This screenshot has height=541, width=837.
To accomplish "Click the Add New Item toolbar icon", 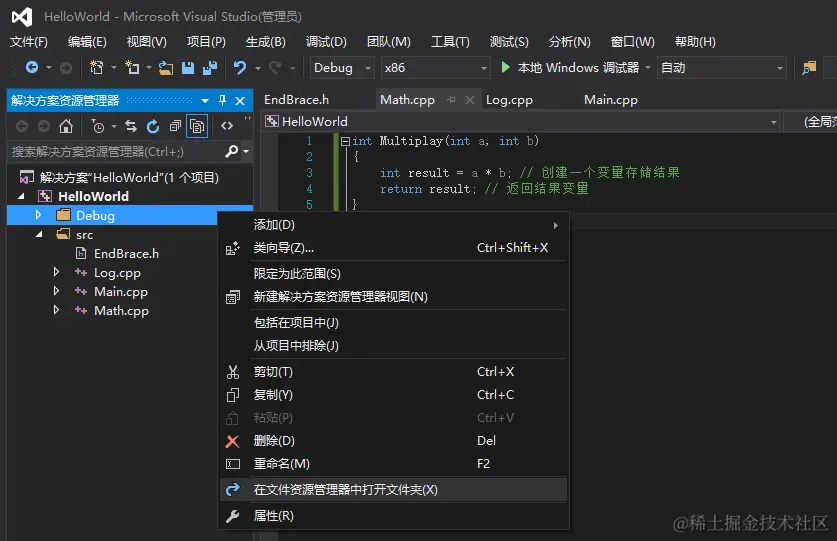I will pos(132,67).
